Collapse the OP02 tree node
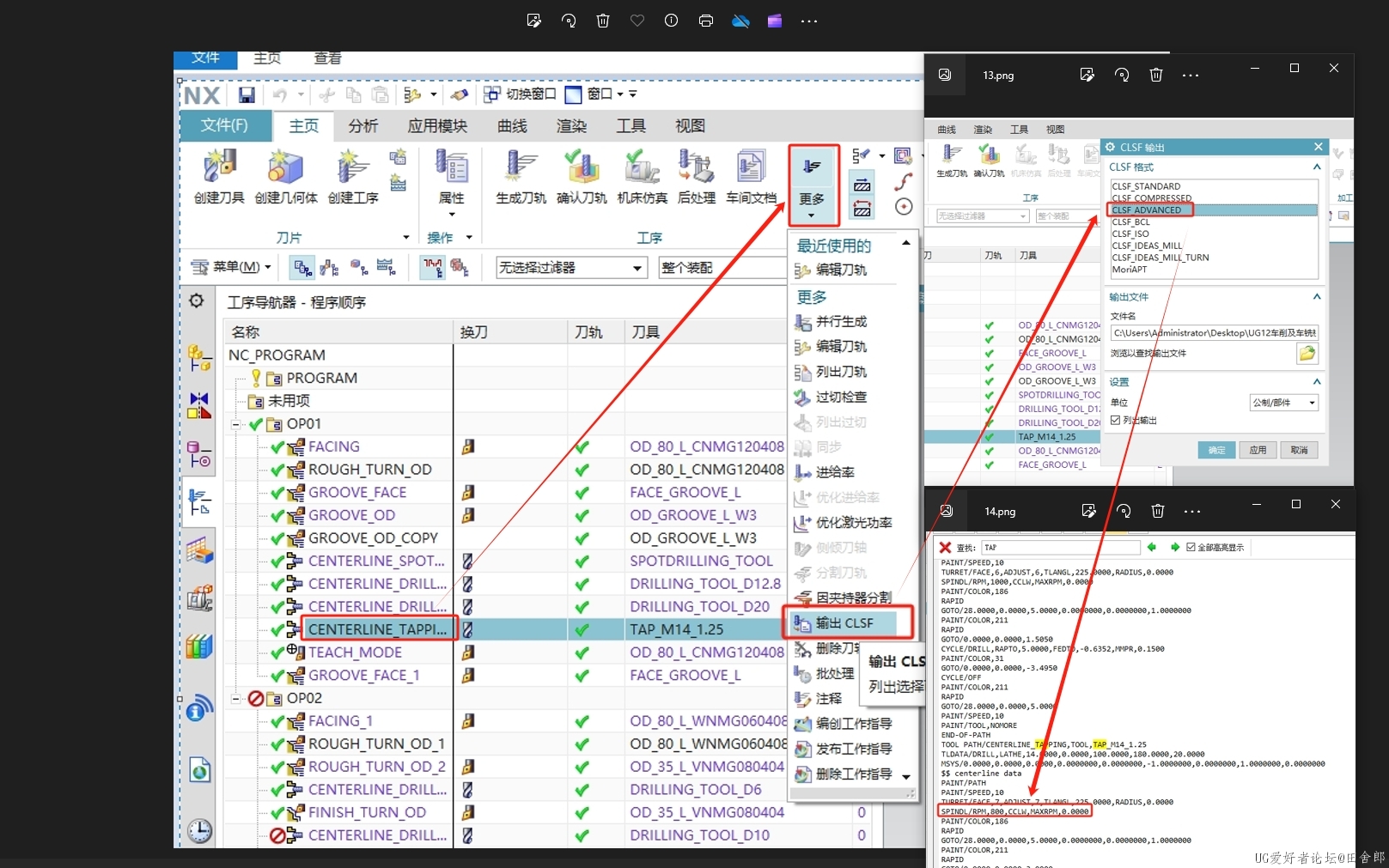The height and width of the screenshot is (868, 1389). click(x=235, y=699)
